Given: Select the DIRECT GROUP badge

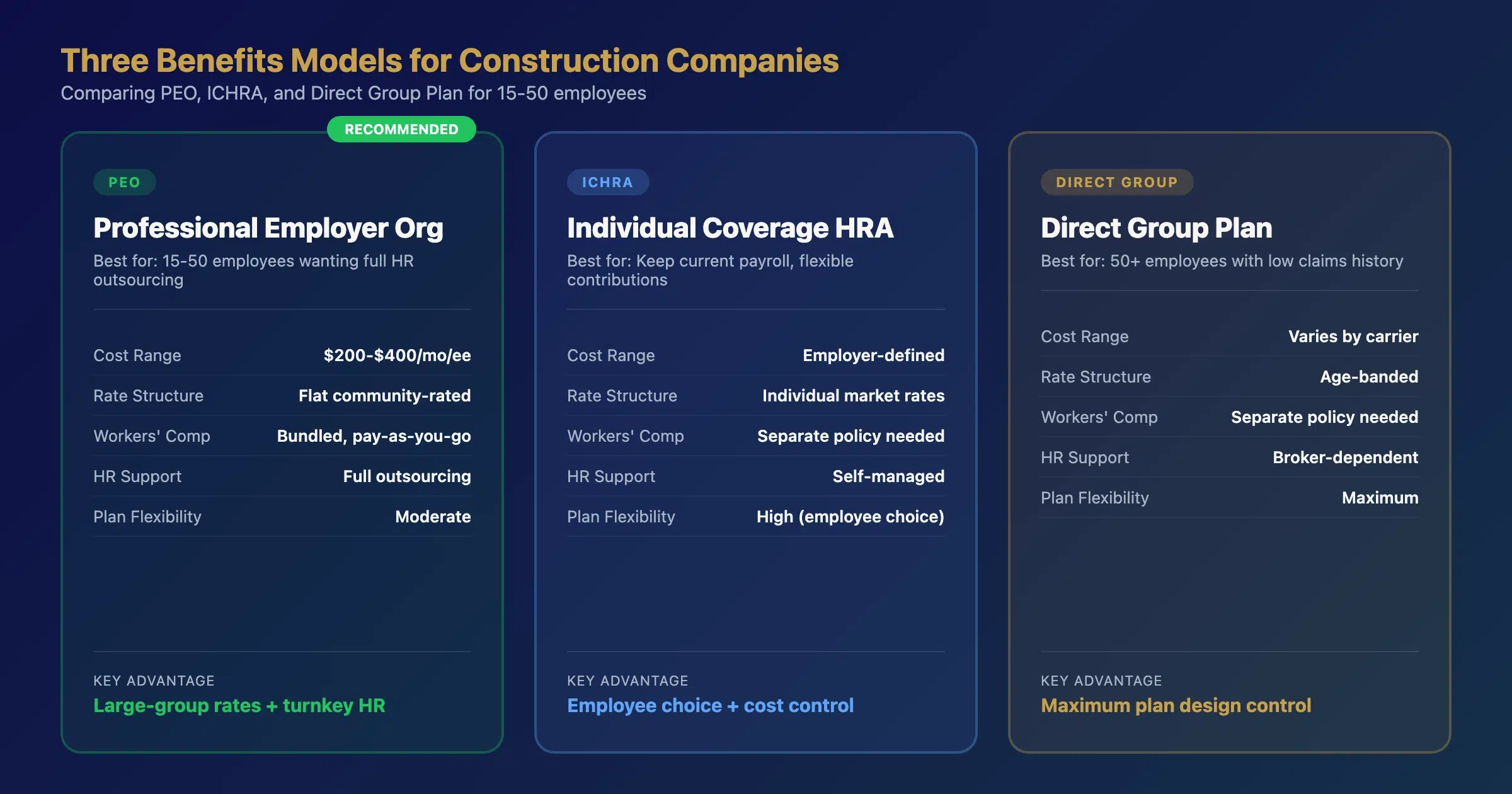Looking at the screenshot, I should click(1116, 182).
